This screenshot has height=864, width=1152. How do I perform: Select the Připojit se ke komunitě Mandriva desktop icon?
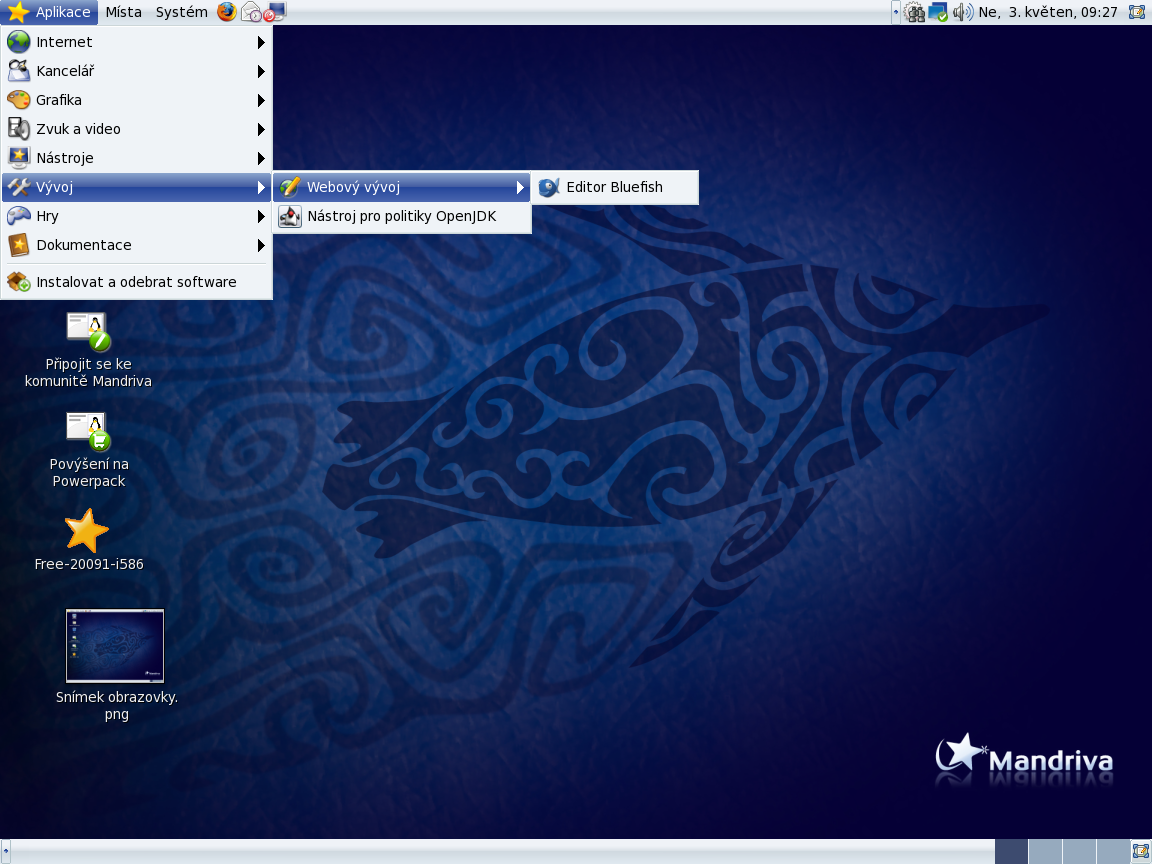88,332
